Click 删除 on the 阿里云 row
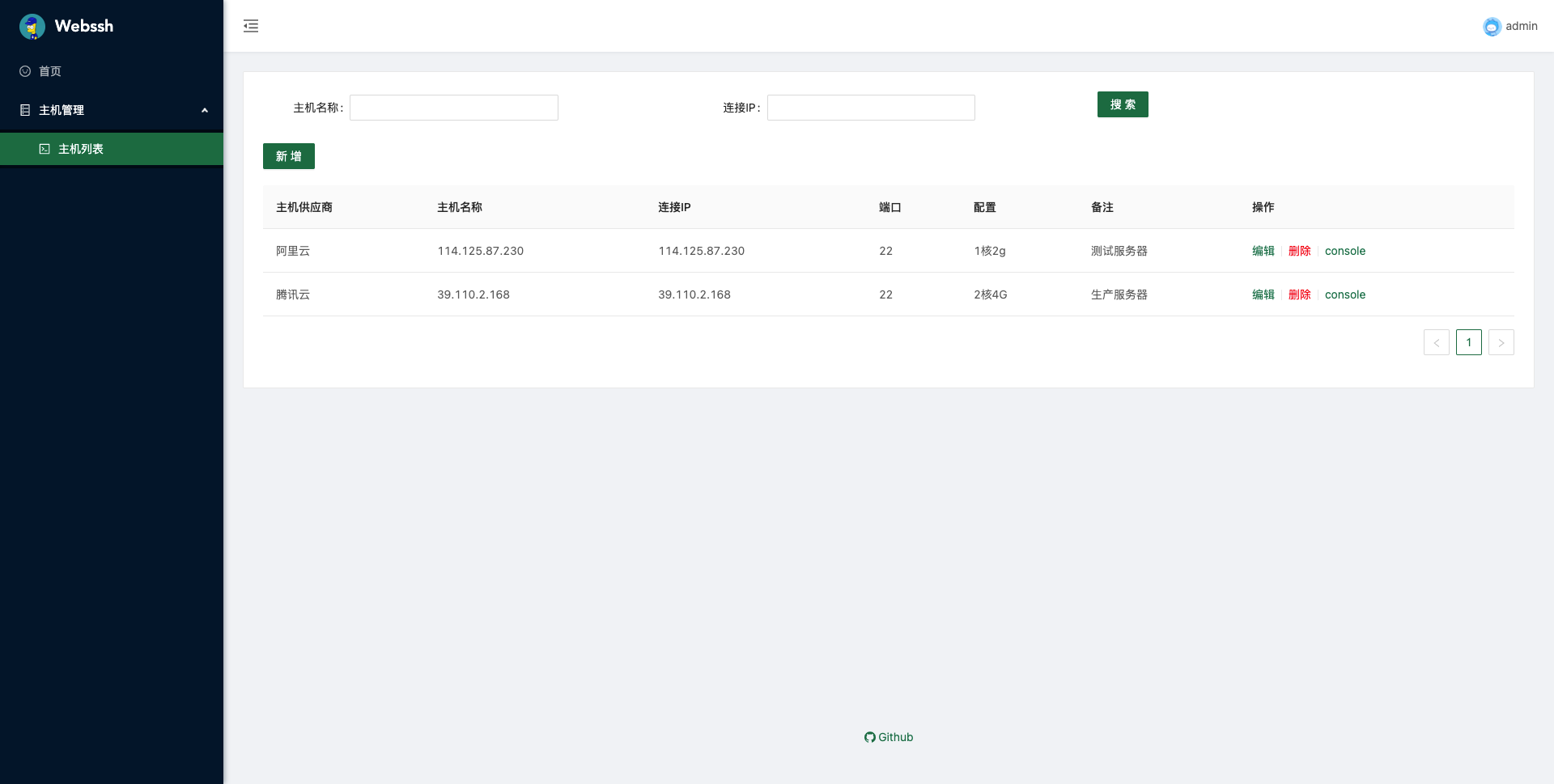The image size is (1554, 784). pyautogui.click(x=1299, y=251)
